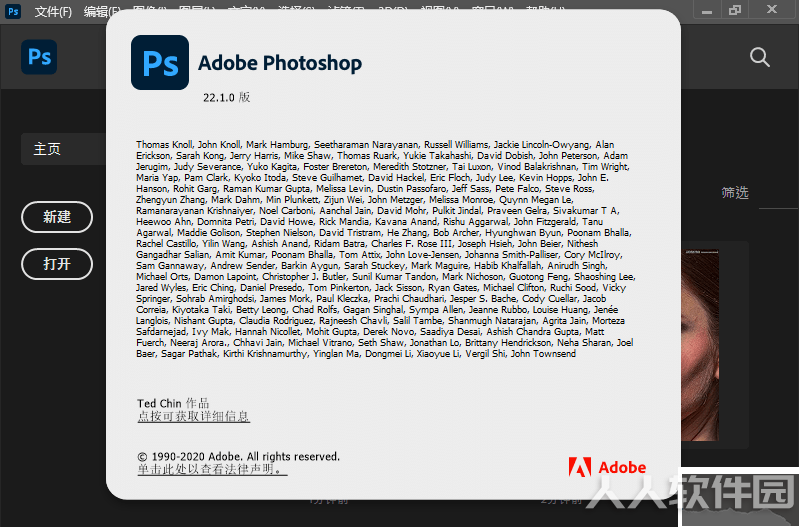Click the 新建 button
The width and height of the screenshot is (799, 527).
(x=57, y=217)
